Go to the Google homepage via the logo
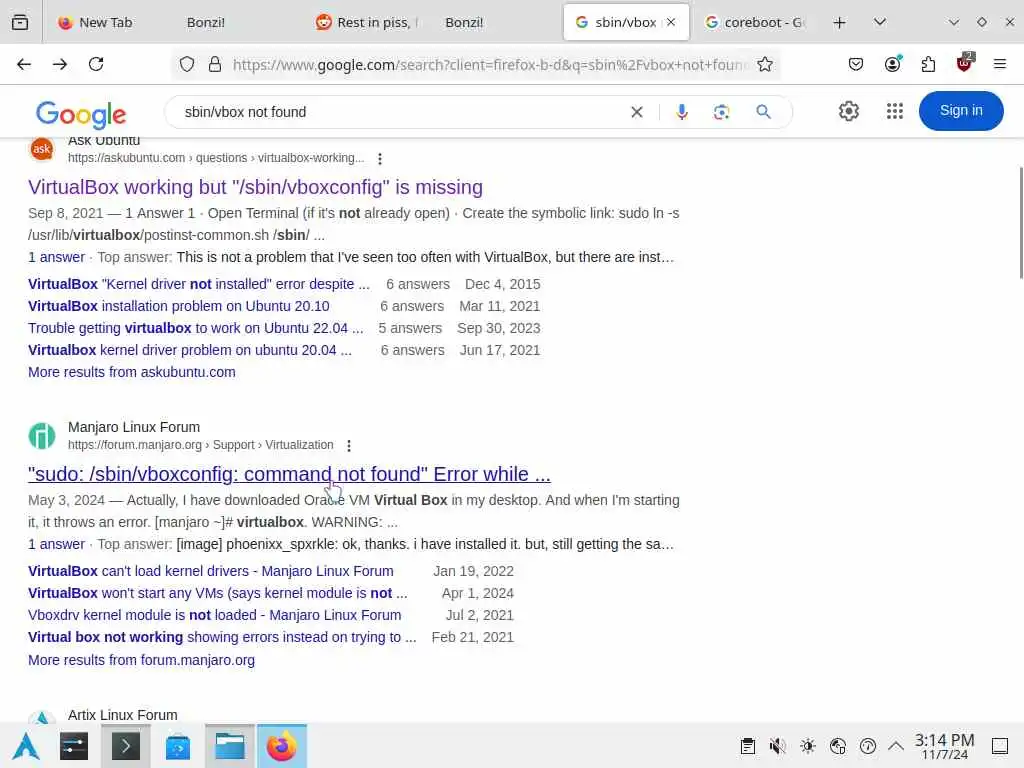This screenshot has width=1024, height=768. point(80,114)
